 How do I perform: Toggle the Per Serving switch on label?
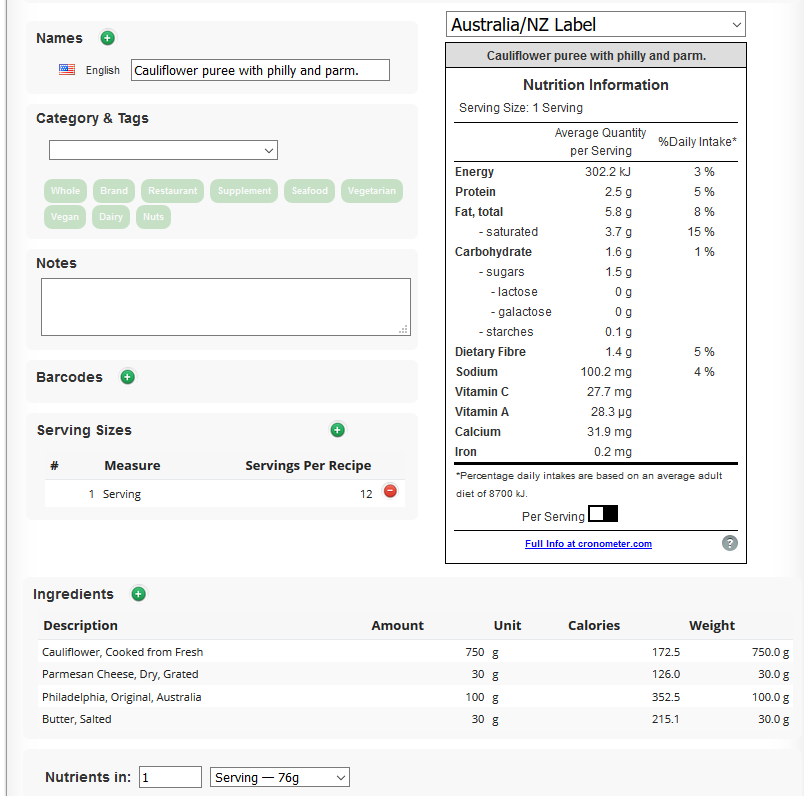click(x=603, y=514)
